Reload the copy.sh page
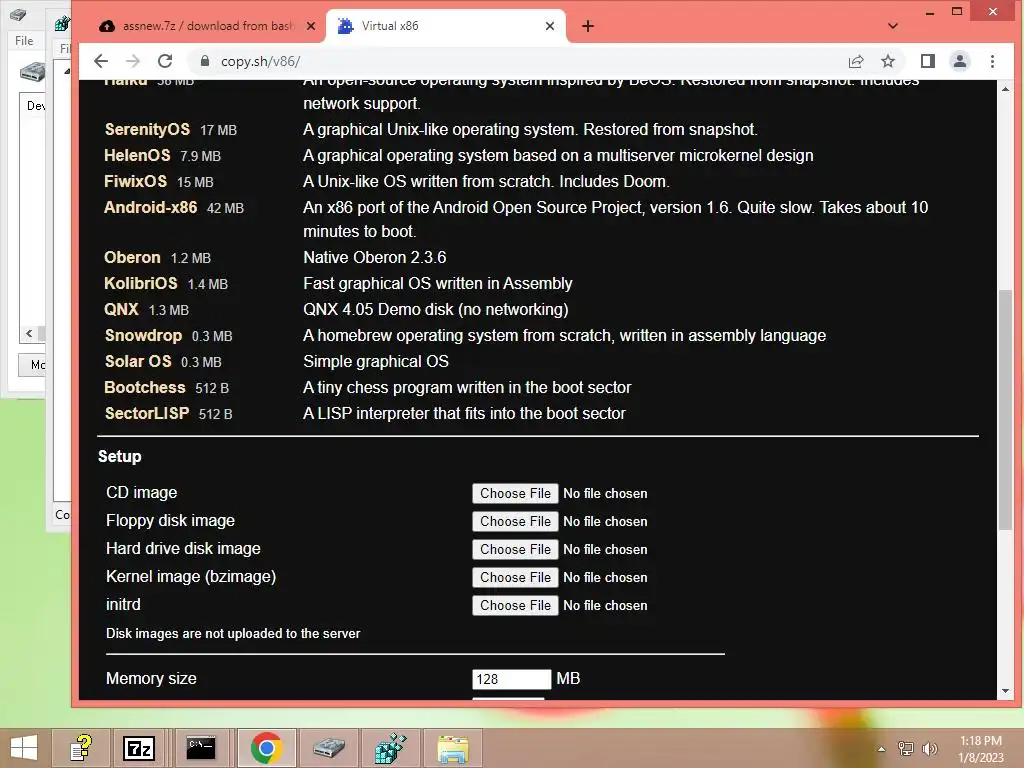 (x=165, y=61)
